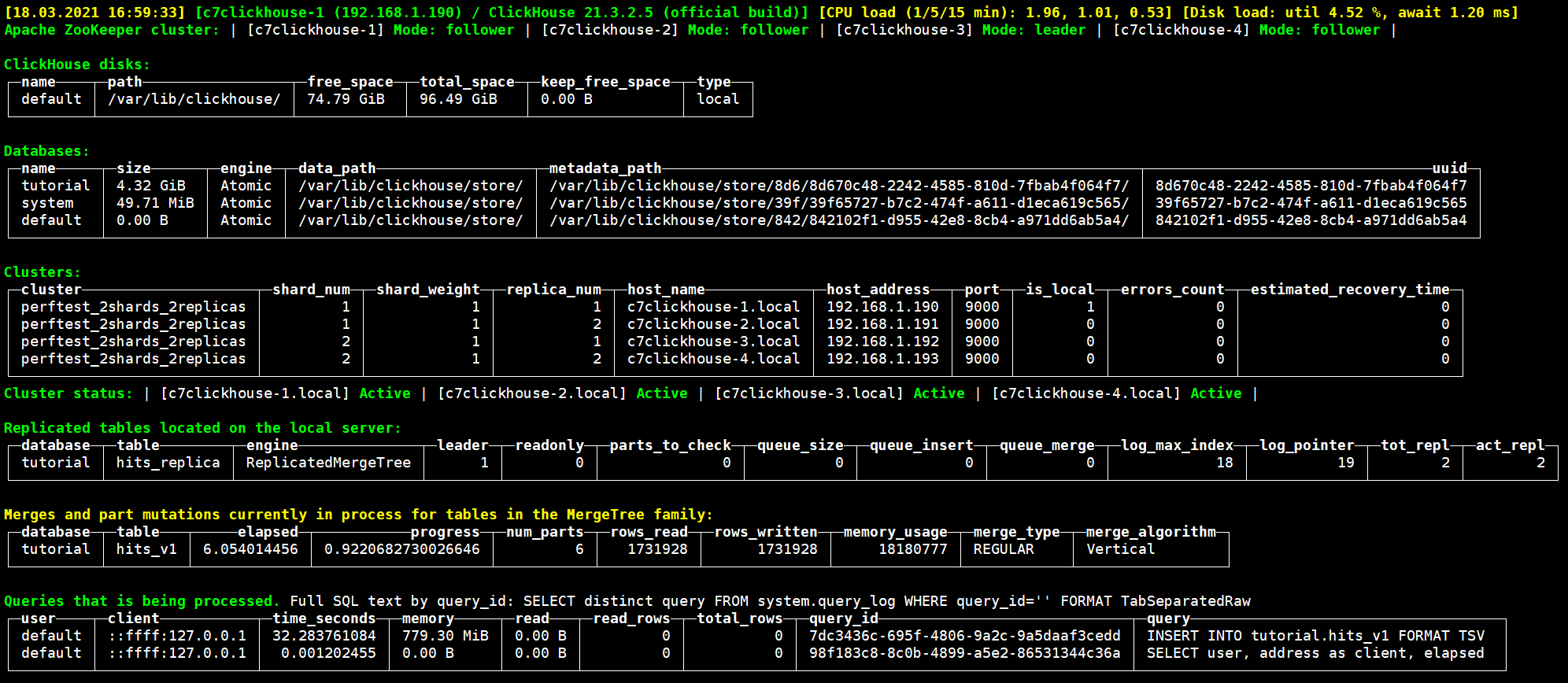Click the 'hits_v1' table name in merges

tap(146, 549)
